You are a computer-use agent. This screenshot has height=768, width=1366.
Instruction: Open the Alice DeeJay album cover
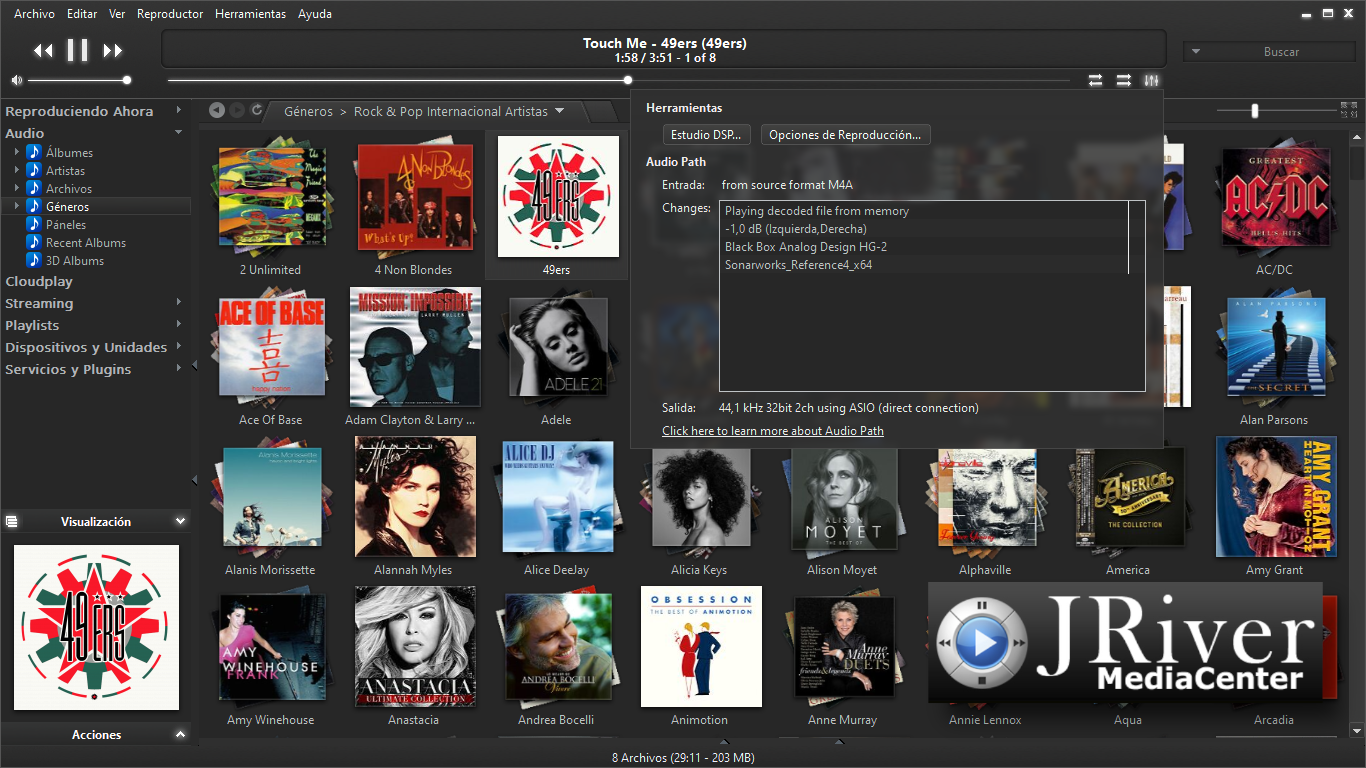(x=558, y=496)
